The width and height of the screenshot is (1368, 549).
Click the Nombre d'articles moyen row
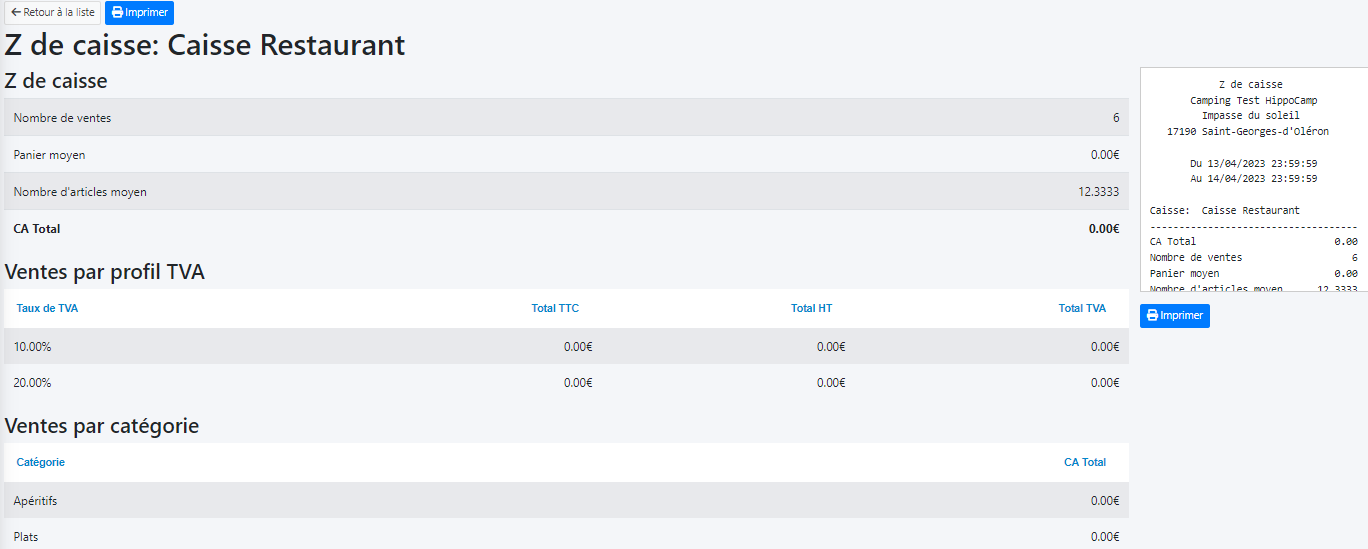[x=566, y=192]
